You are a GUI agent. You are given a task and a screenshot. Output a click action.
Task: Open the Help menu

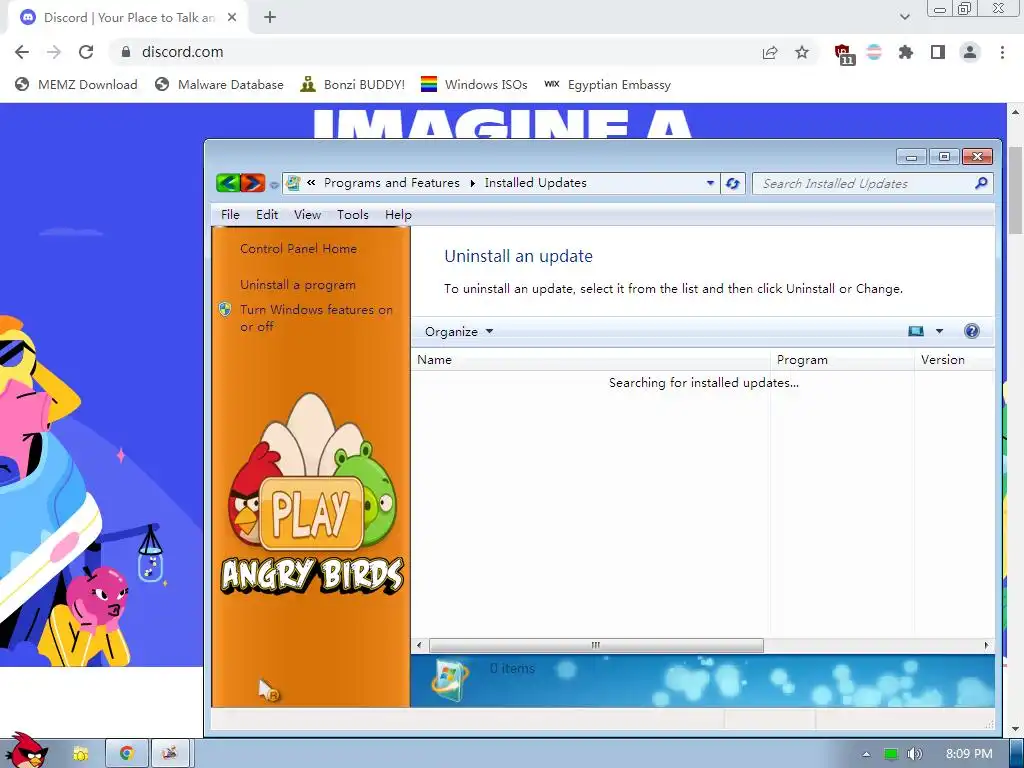pos(398,215)
